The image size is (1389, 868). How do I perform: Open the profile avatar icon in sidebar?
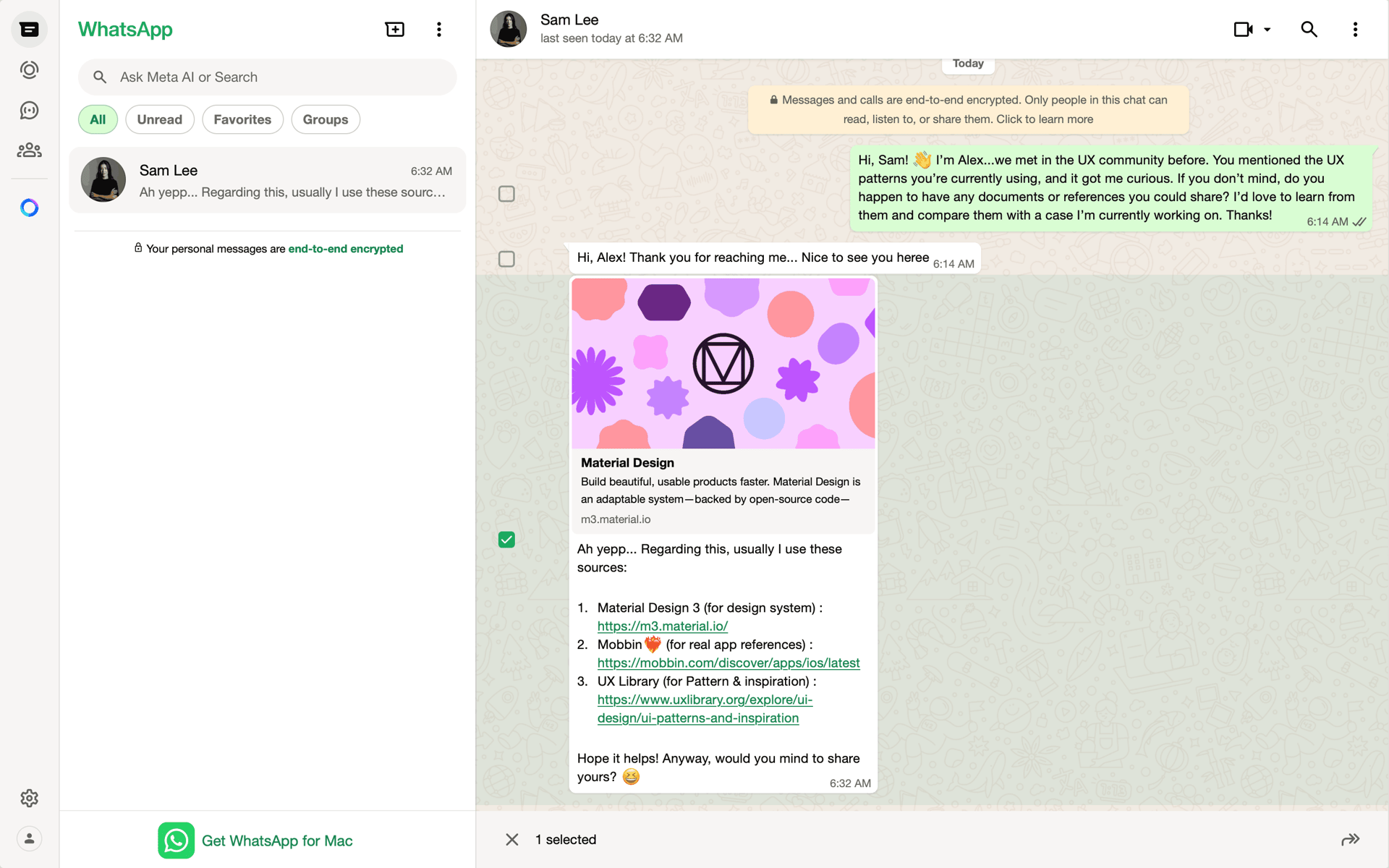pyautogui.click(x=29, y=838)
